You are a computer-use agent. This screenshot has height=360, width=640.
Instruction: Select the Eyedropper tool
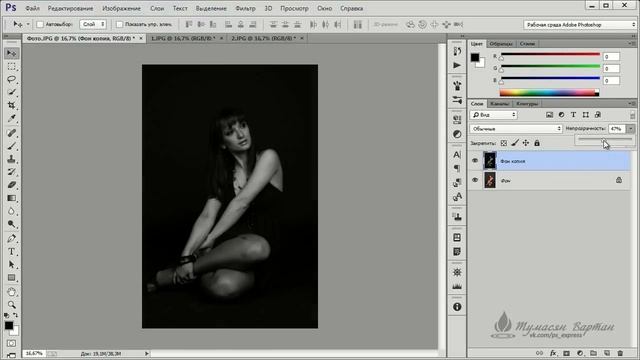coord(11,118)
